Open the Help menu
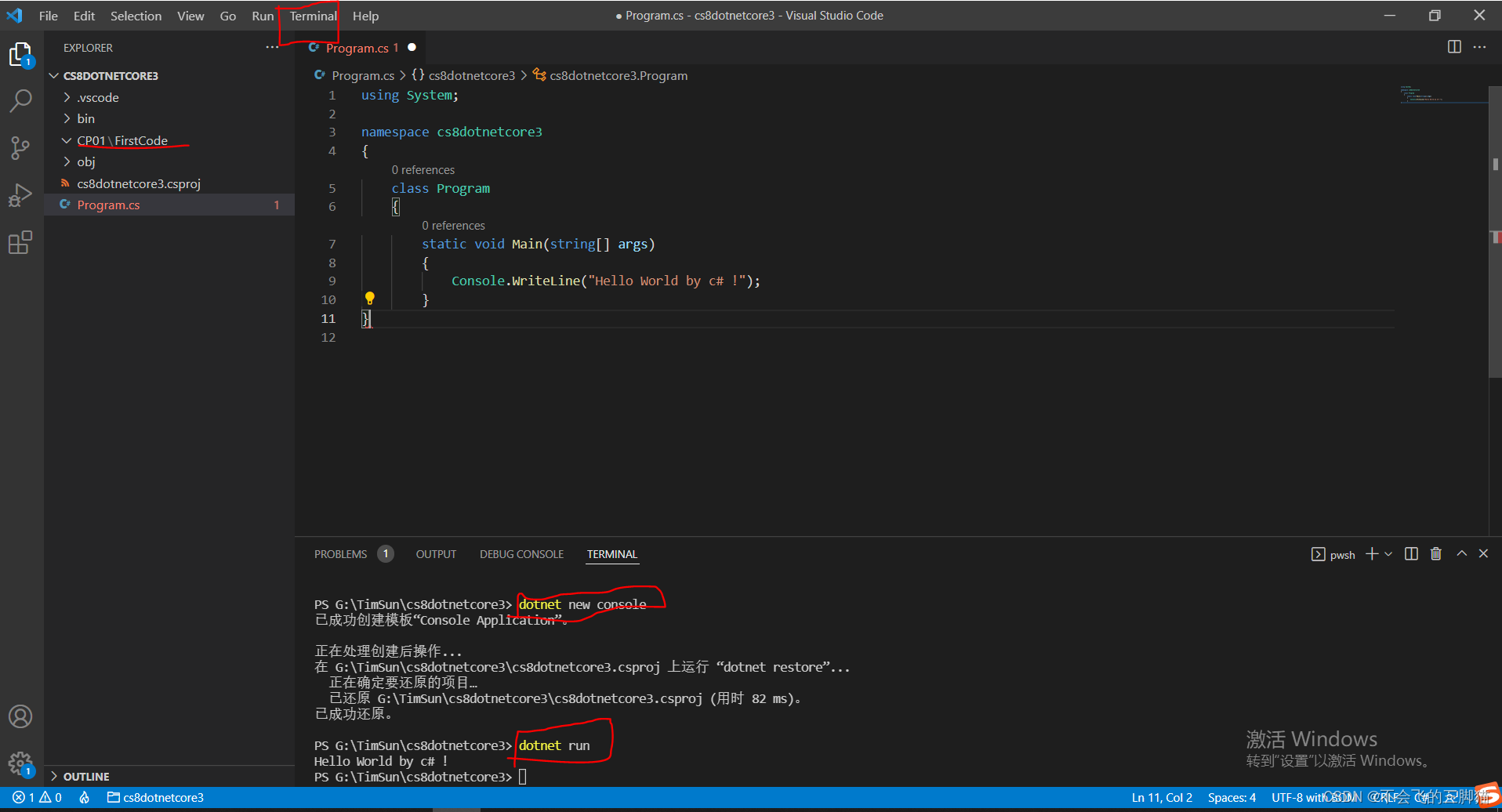This screenshot has width=1502, height=812. [365, 16]
